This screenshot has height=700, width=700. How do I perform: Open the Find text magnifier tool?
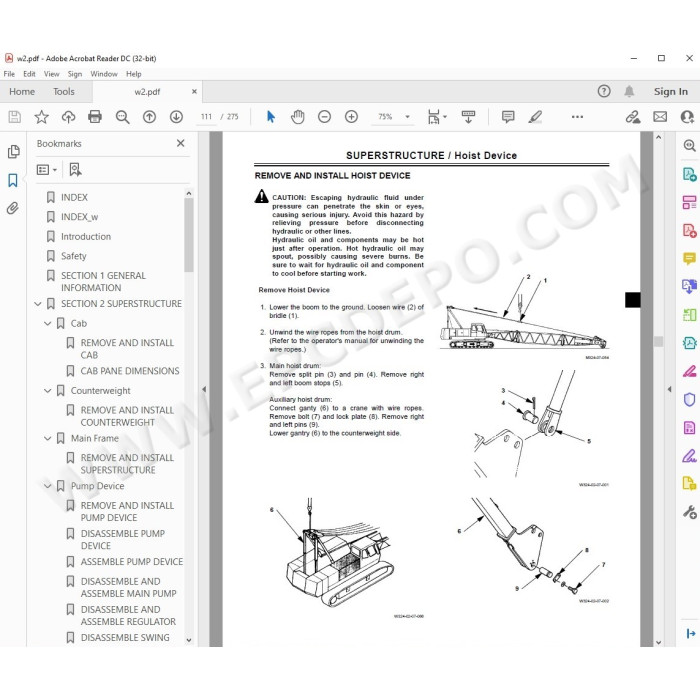click(x=122, y=117)
